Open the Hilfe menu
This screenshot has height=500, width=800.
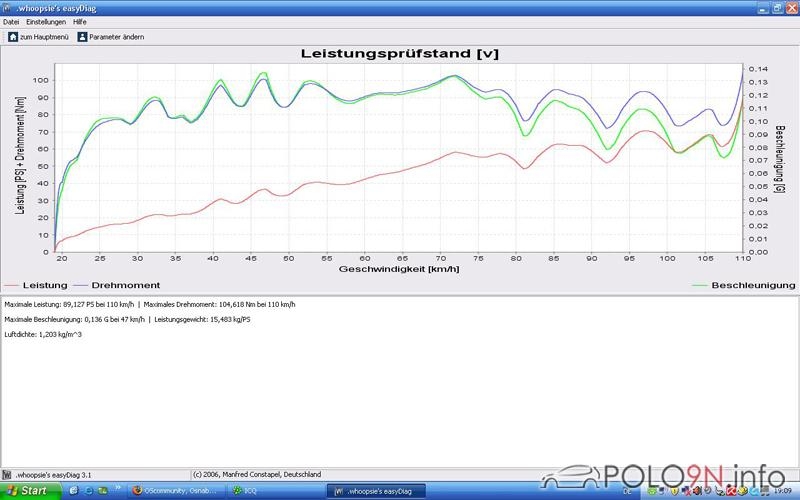tap(80, 21)
